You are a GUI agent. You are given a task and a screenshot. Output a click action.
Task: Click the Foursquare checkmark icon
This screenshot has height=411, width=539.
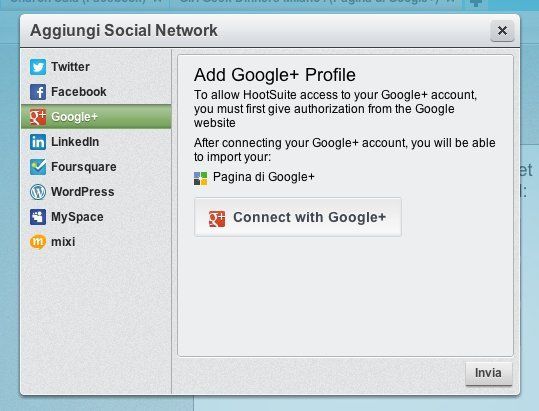(38, 167)
